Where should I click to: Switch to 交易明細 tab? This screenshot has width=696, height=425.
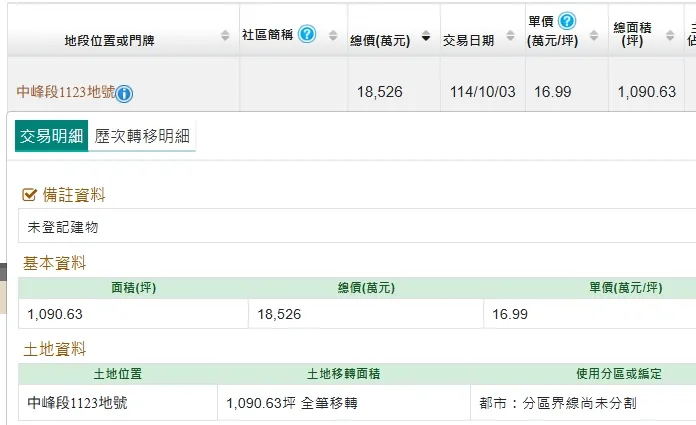pos(51,137)
